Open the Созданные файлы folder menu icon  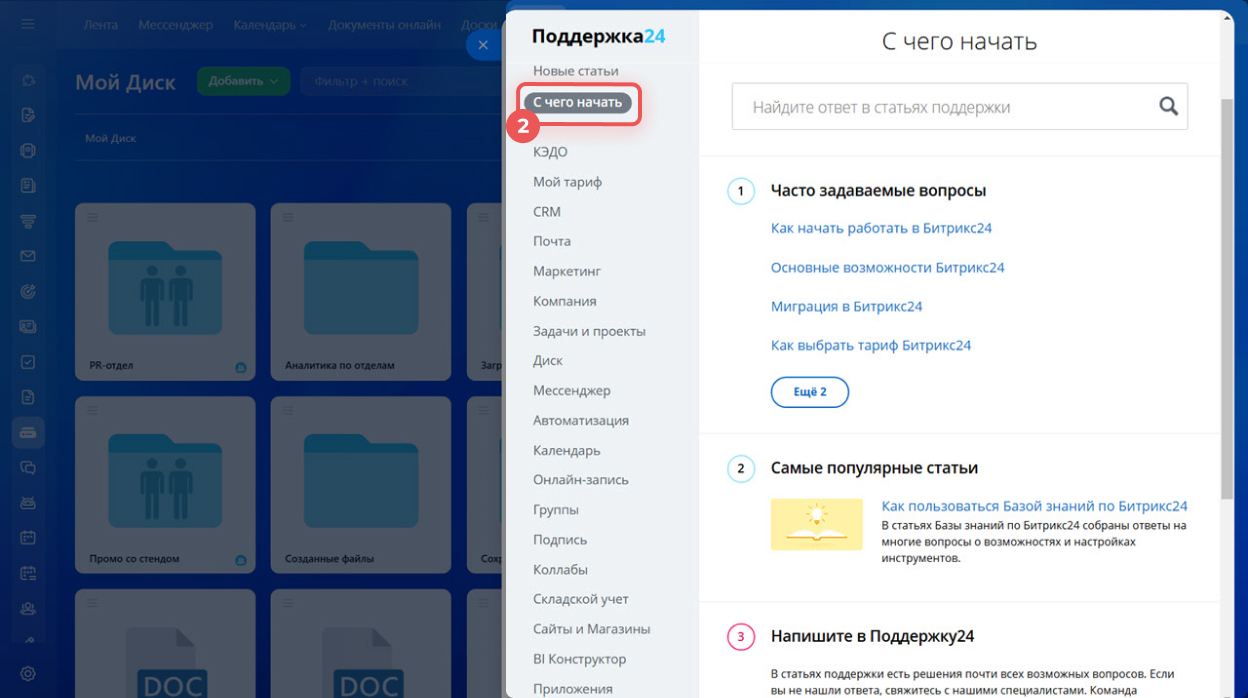288,411
